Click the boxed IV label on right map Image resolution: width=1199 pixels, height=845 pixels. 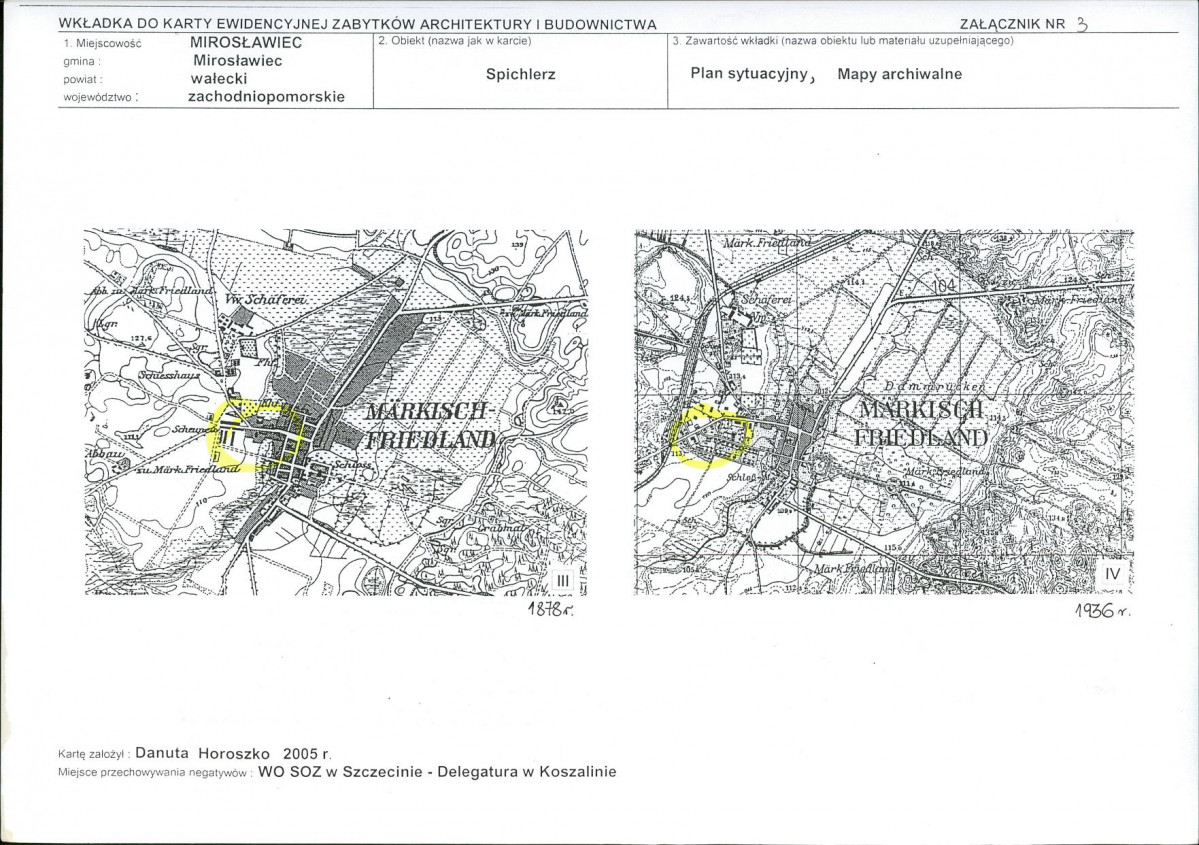point(1113,573)
